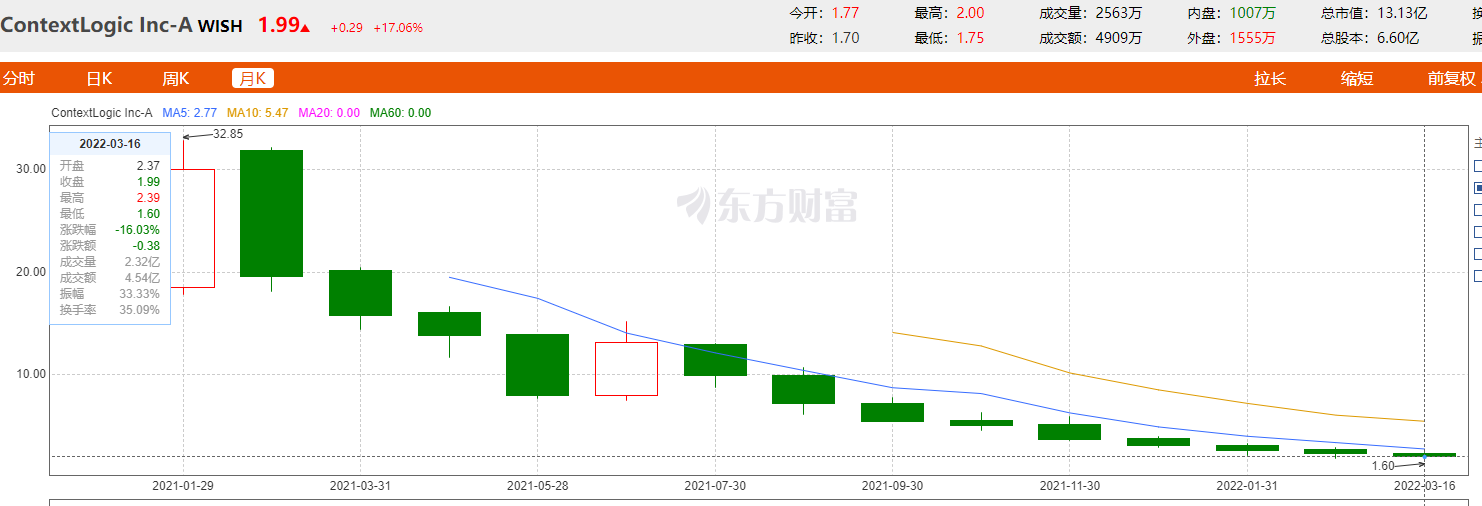Select the tall green candle topping near 32
The width and height of the screenshot is (1482, 506).
click(271, 213)
